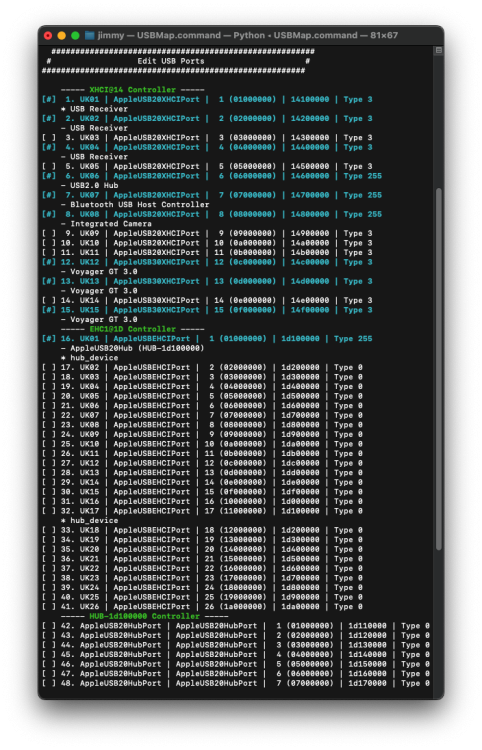Click the 'Integrated Camera' device label
The width and height of the screenshot is (482, 750).
pyautogui.click(x=111, y=224)
